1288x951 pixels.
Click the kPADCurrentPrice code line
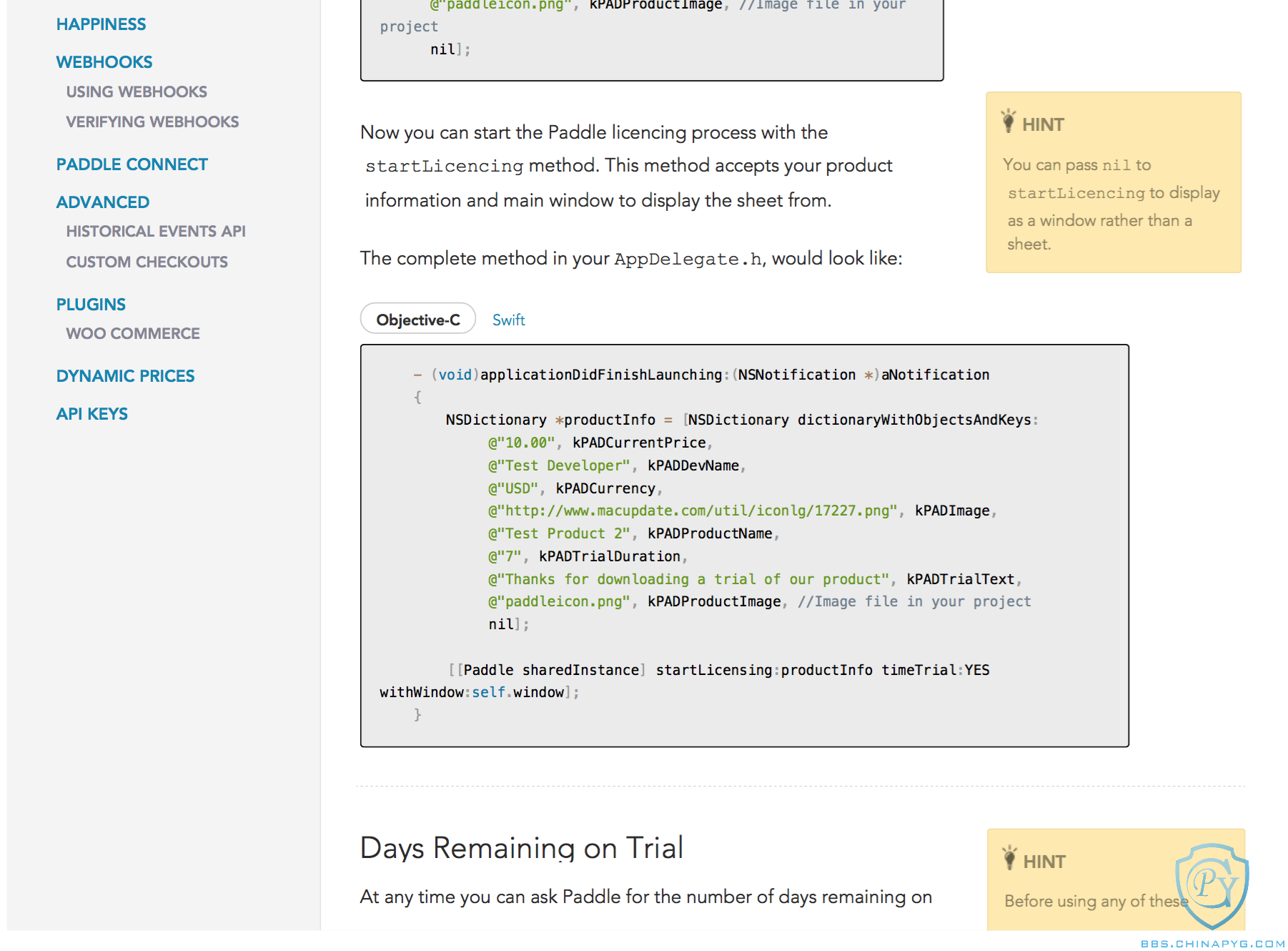tap(600, 443)
